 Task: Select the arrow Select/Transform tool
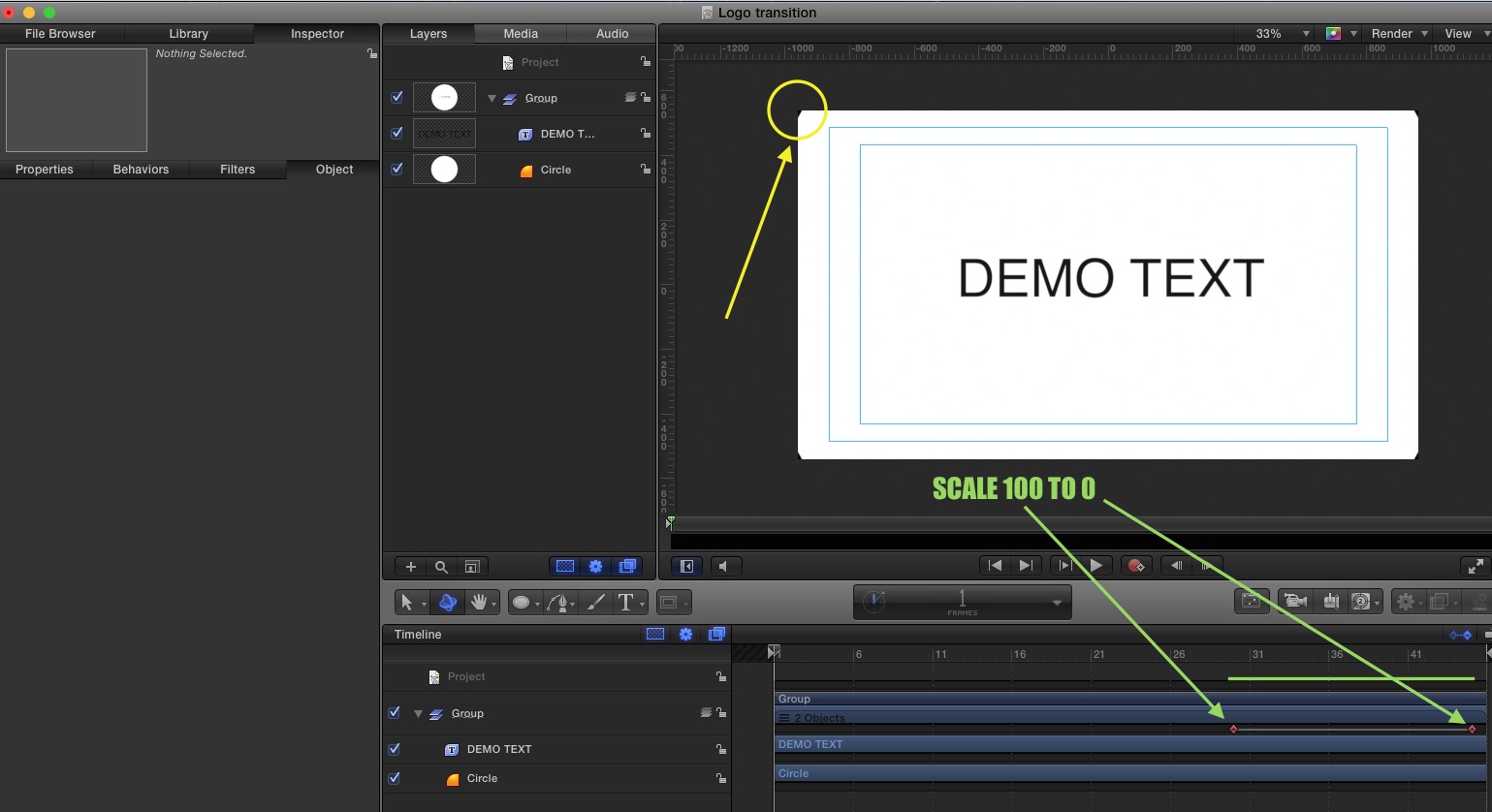click(x=407, y=603)
